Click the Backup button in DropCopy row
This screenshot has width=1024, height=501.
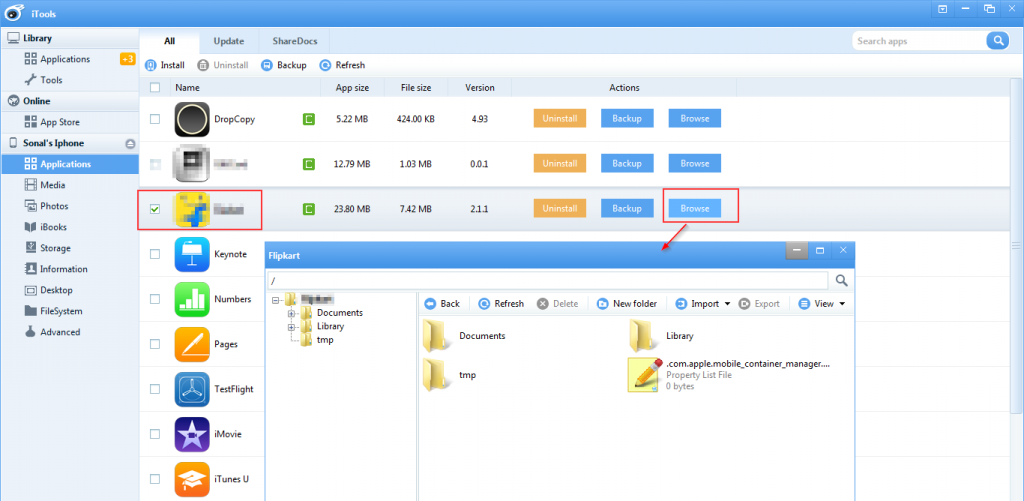point(627,119)
